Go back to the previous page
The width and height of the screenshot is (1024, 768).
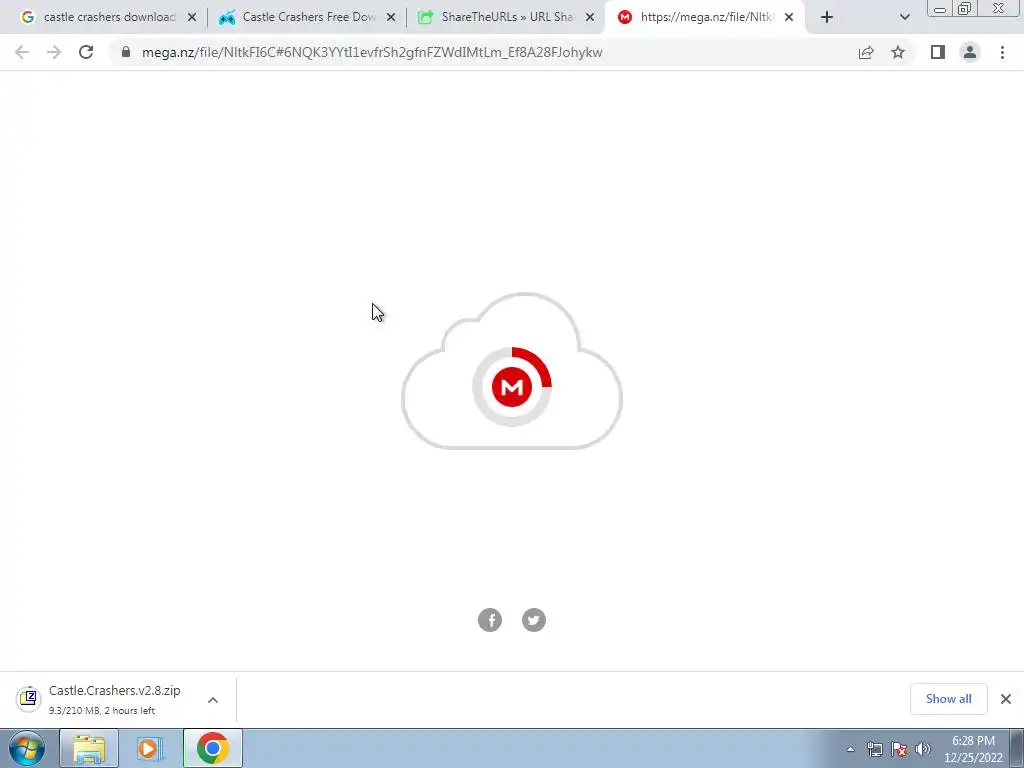22,52
